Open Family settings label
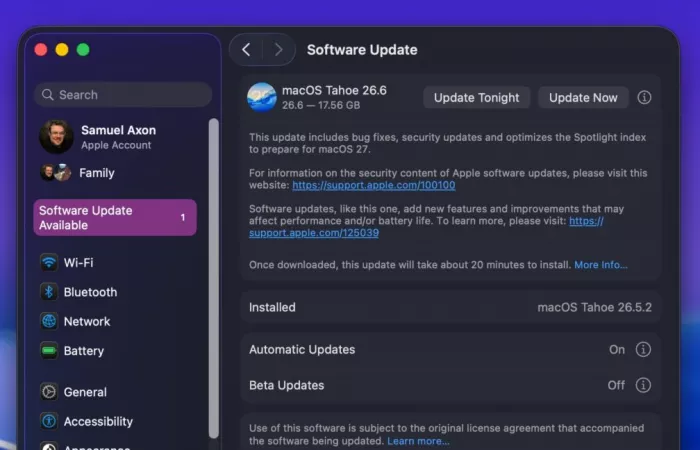Viewport: 700px width, 450px height. tap(97, 173)
